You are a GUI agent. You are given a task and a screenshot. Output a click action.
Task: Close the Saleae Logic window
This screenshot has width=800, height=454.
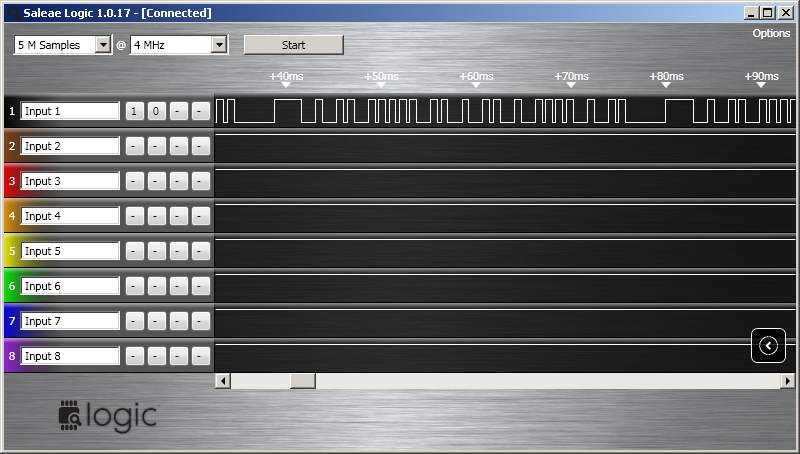[786, 13]
